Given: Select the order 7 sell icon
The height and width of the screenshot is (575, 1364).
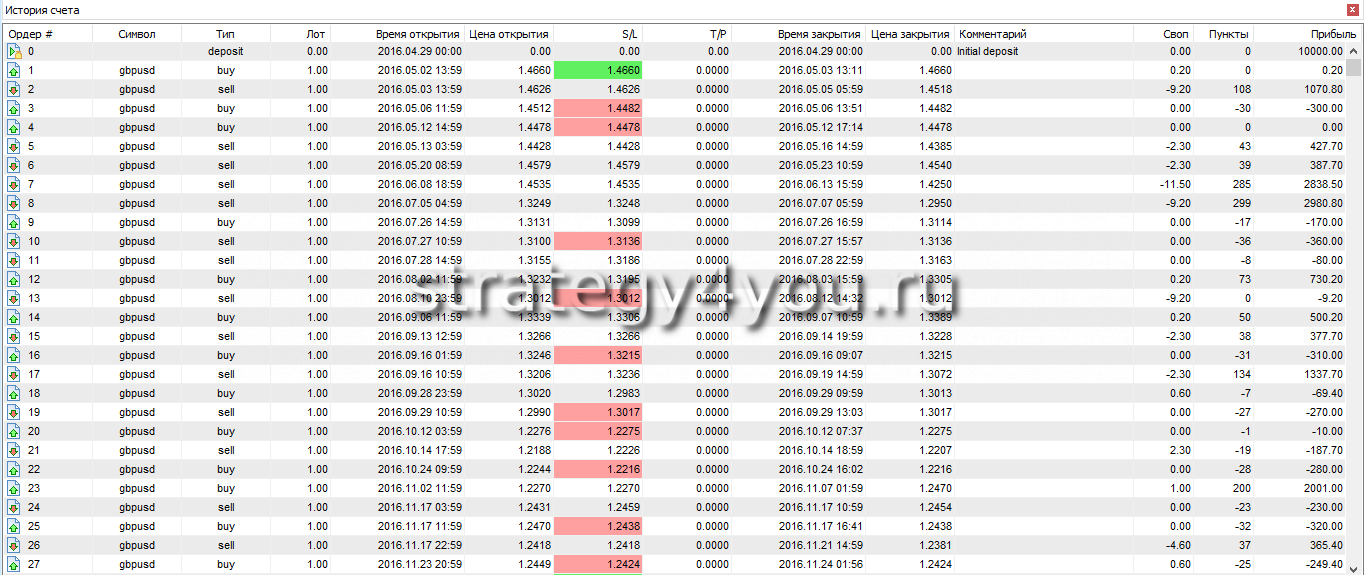Looking at the screenshot, I should (14, 185).
